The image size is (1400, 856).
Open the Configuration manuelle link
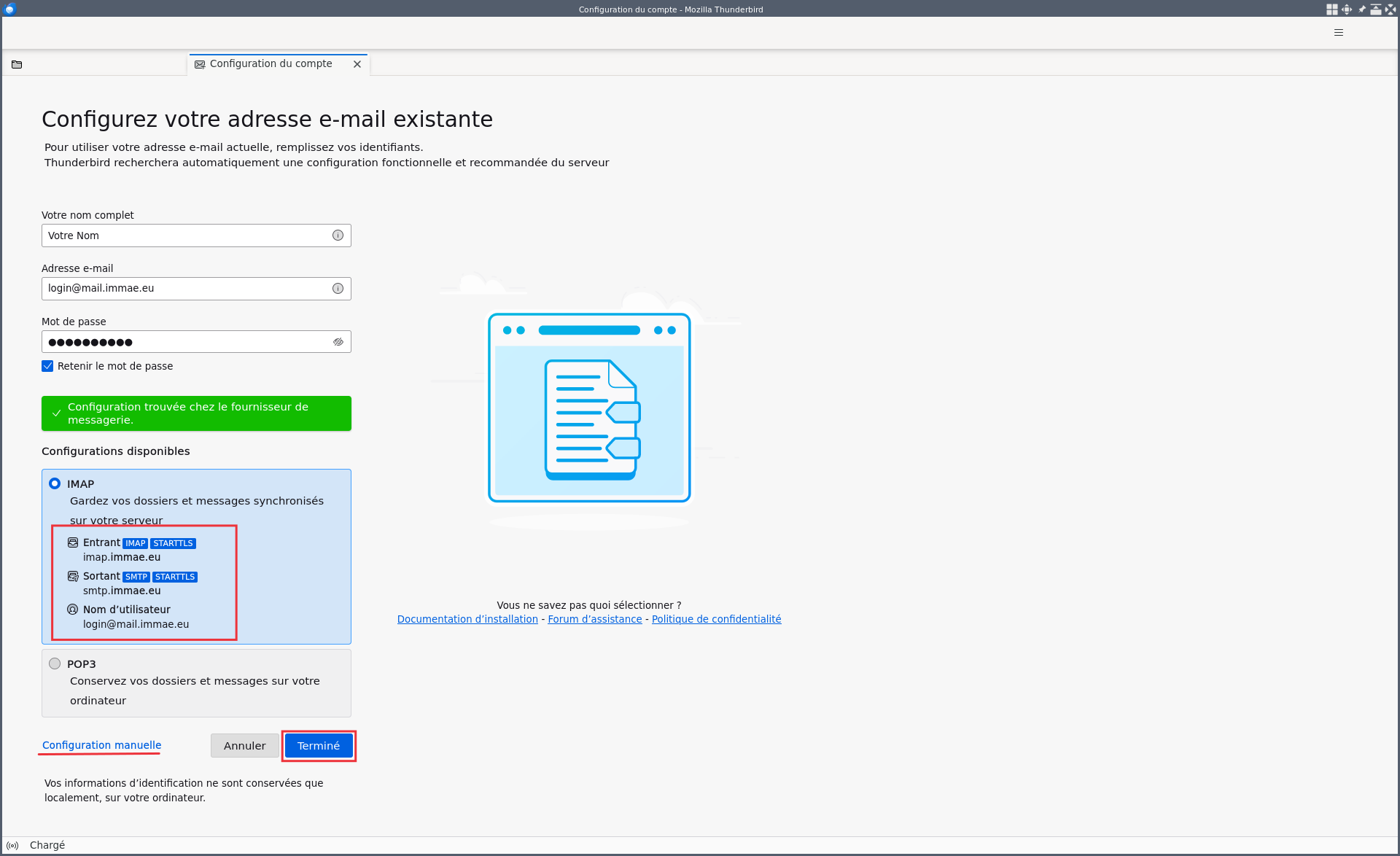pyautogui.click(x=101, y=745)
